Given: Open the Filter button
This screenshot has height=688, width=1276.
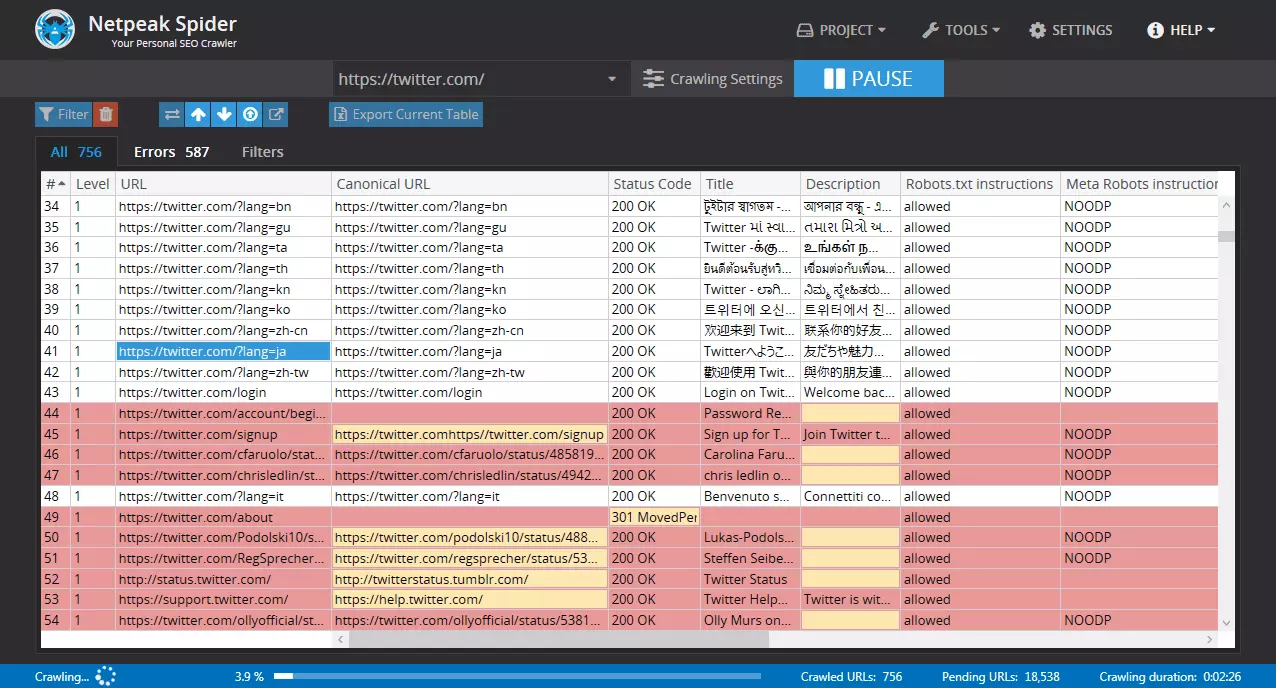Looking at the screenshot, I should pyautogui.click(x=63, y=114).
